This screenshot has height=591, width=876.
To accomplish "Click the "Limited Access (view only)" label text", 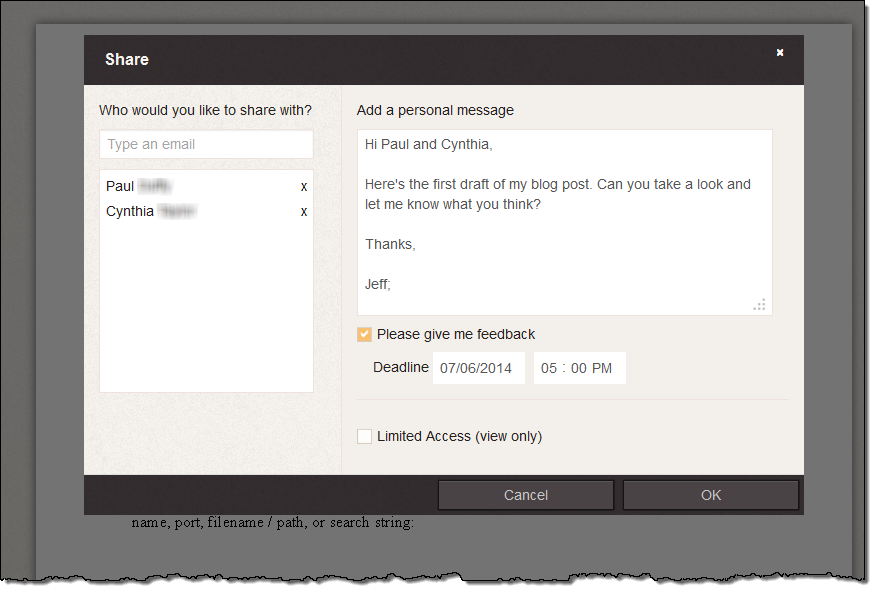I will 459,436.
